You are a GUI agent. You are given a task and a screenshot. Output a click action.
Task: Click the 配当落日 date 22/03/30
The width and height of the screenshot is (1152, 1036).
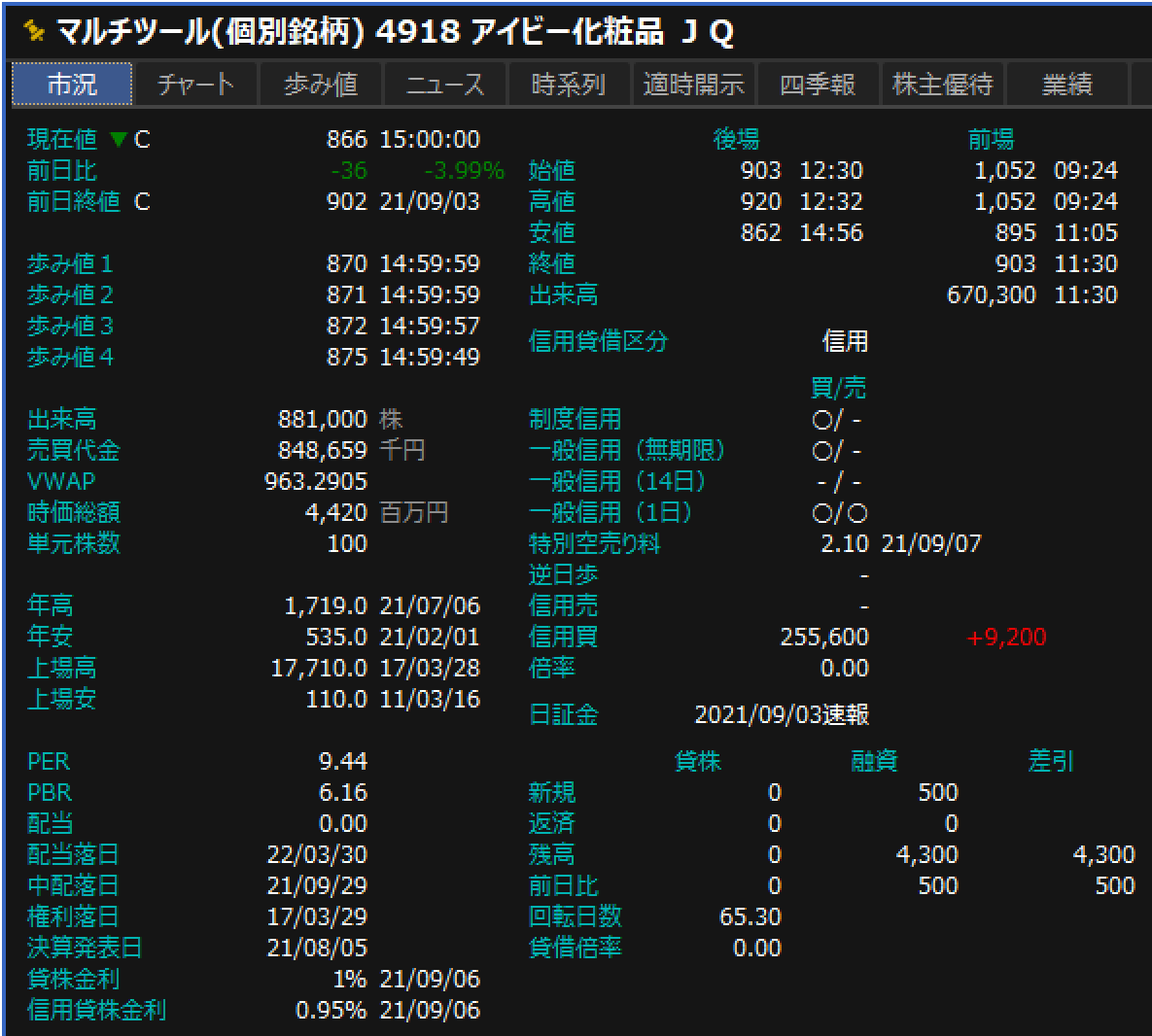pyautogui.click(x=317, y=854)
